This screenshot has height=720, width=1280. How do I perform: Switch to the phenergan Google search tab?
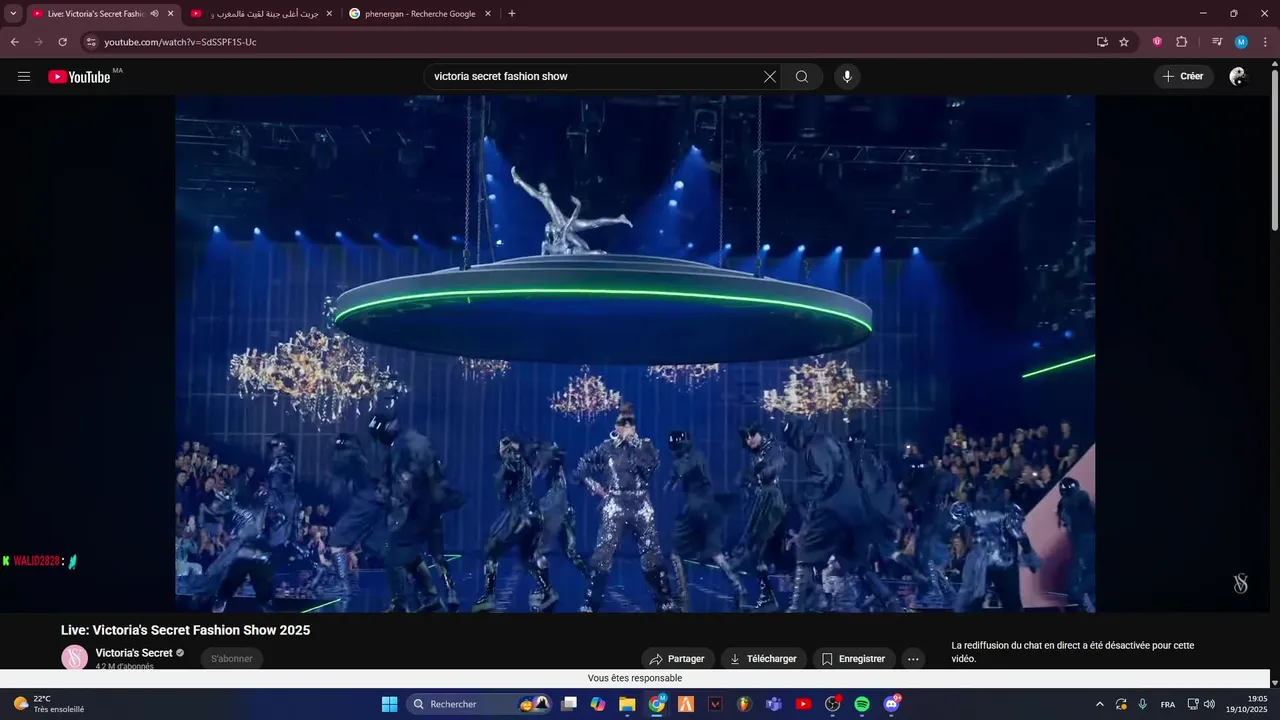click(x=420, y=14)
